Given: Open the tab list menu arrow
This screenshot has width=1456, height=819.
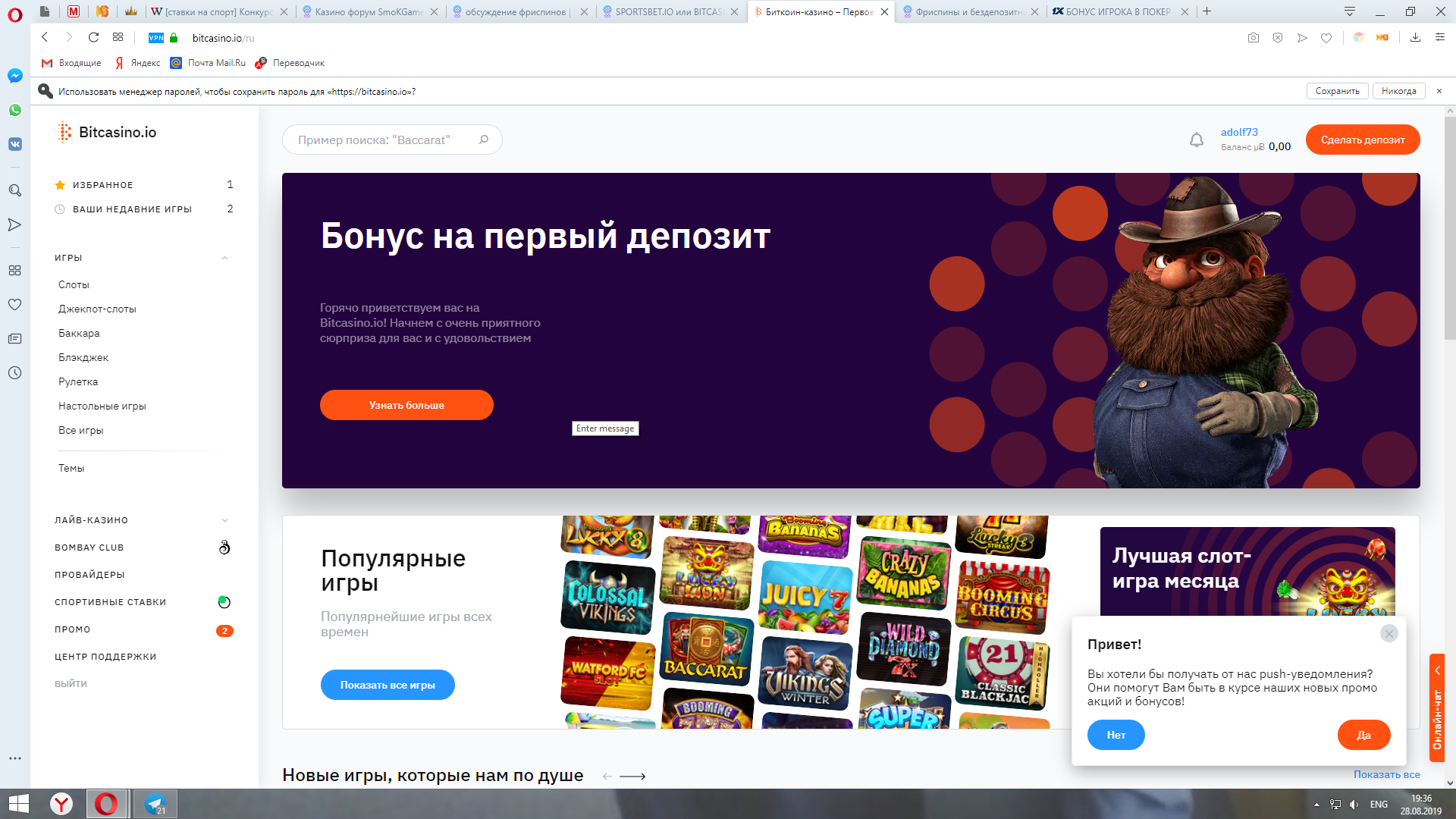Looking at the screenshot, I should click(1350, 11).
